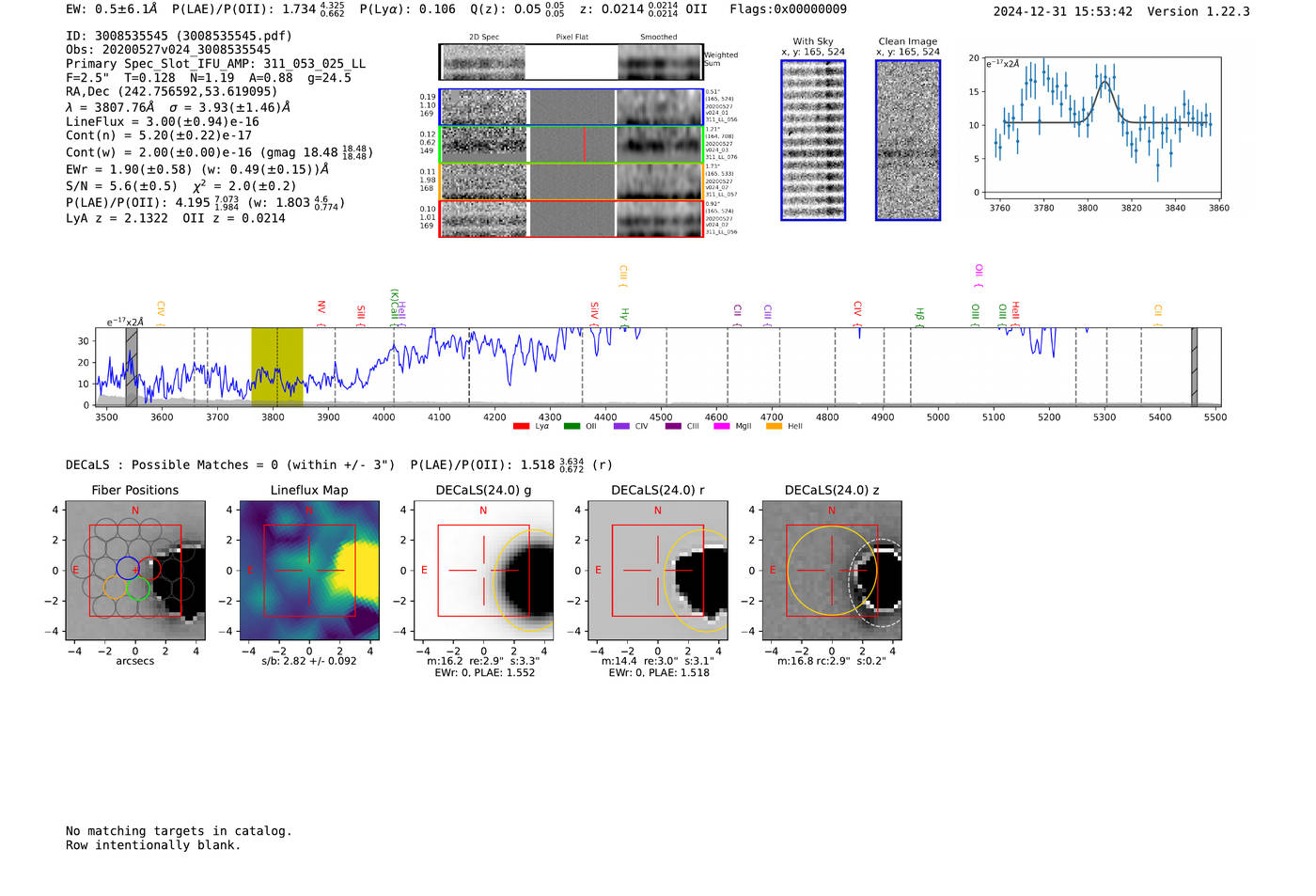Click the hatched gray band near 5460
Image resolution: width=1316 pixels, height=896 pixels.
click(1194, 367)
